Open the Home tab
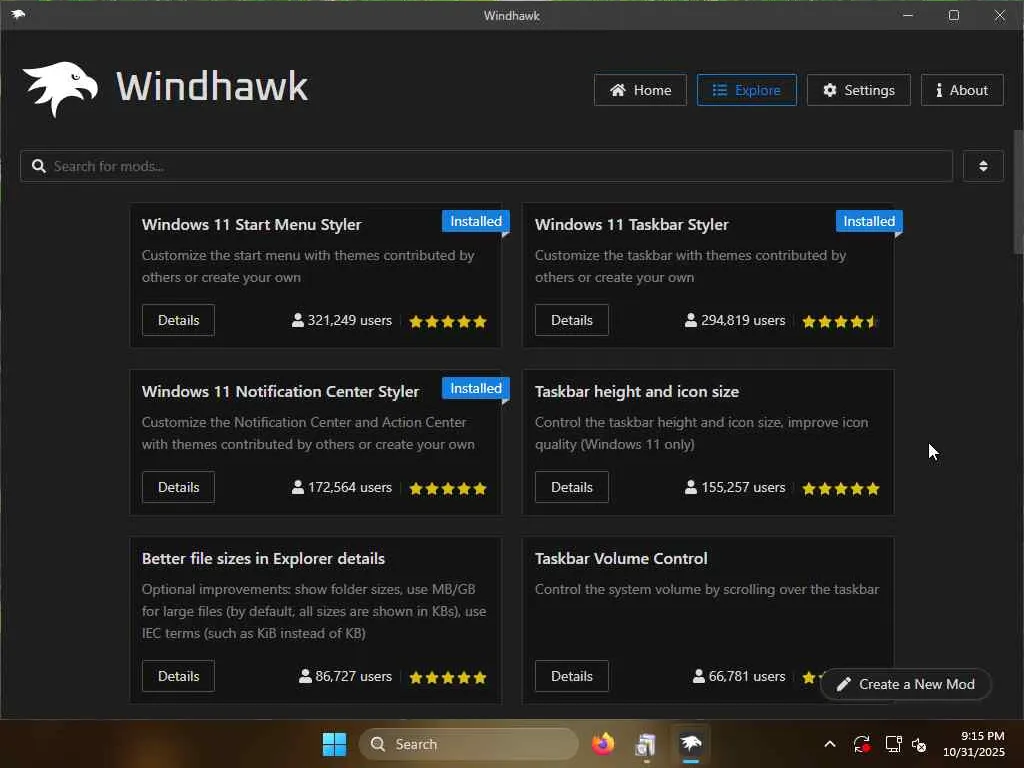Viewport: 1024px width, 768px height. (x=640, y=90)
